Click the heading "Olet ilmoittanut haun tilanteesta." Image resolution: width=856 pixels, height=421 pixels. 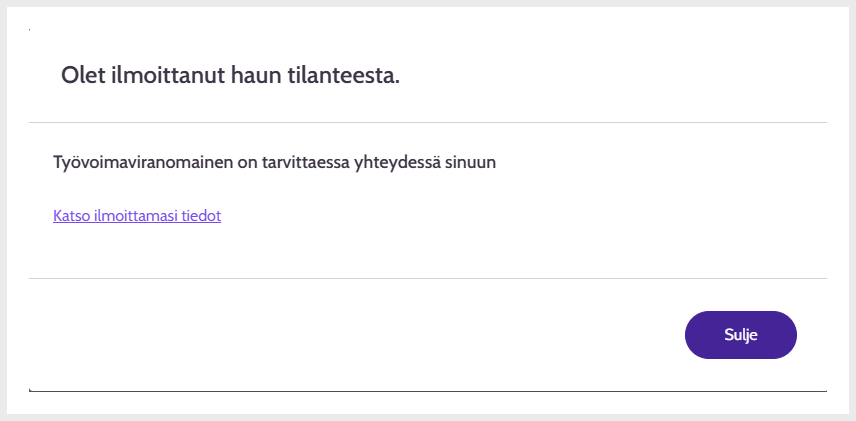click(x=230, y=76)
